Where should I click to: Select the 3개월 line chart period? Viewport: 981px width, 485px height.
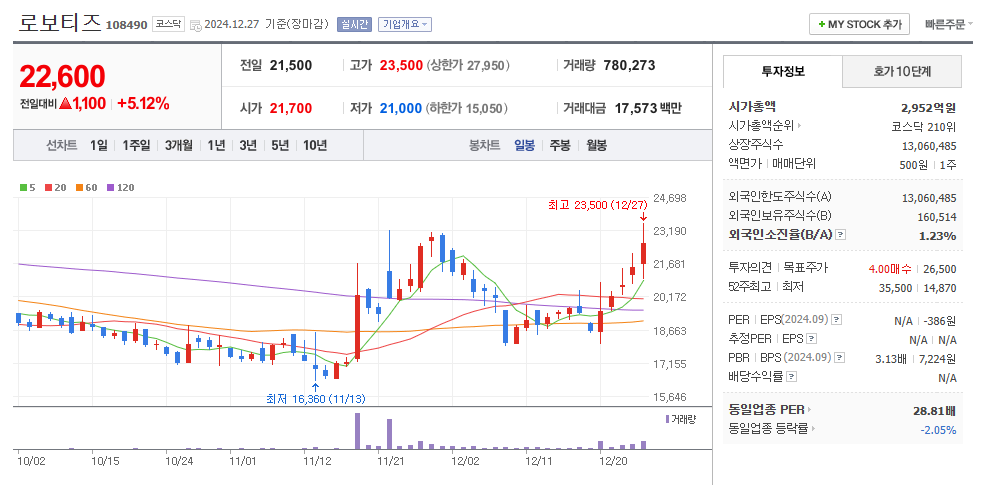(180, 145)
